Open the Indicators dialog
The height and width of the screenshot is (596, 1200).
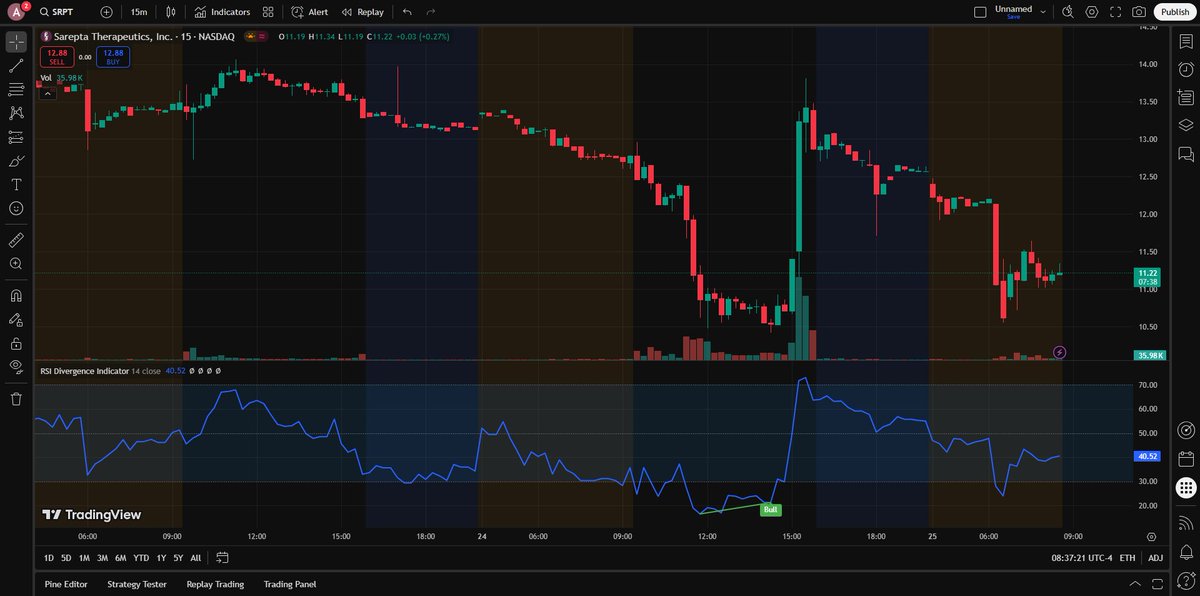[223, 12]
